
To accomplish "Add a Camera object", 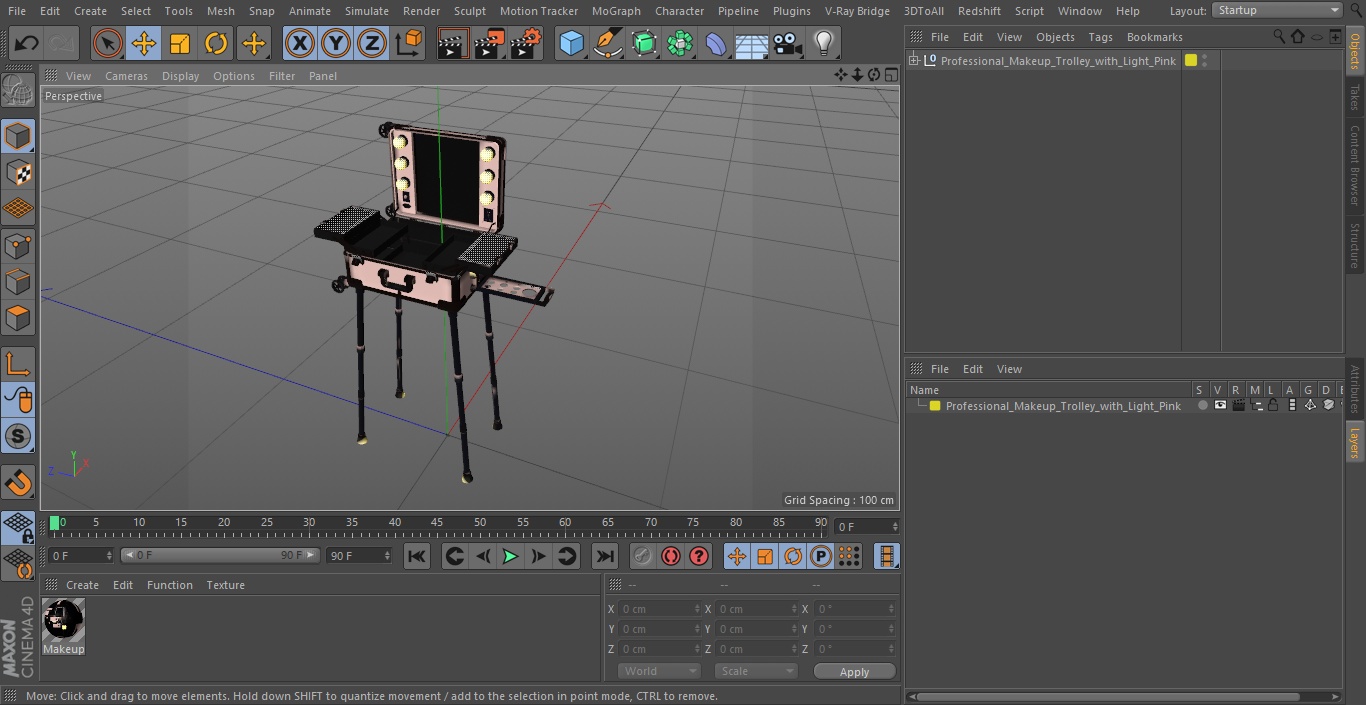I will [x=788, y=43].
